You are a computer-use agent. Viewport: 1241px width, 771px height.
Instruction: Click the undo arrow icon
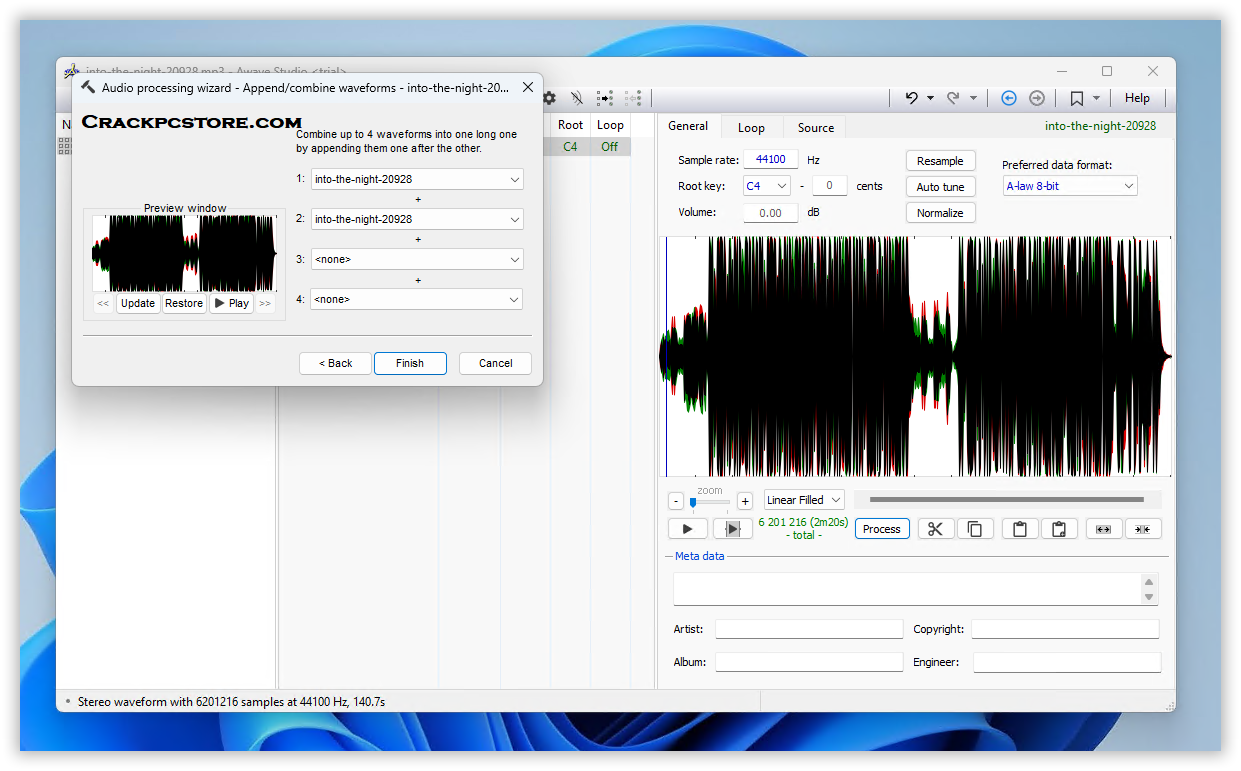[911, 98]
